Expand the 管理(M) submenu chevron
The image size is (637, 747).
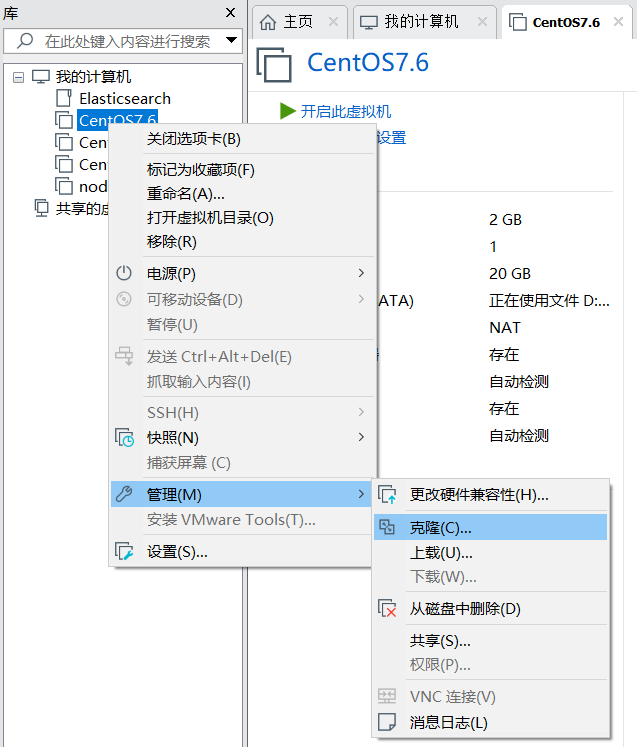coord(361,494)
